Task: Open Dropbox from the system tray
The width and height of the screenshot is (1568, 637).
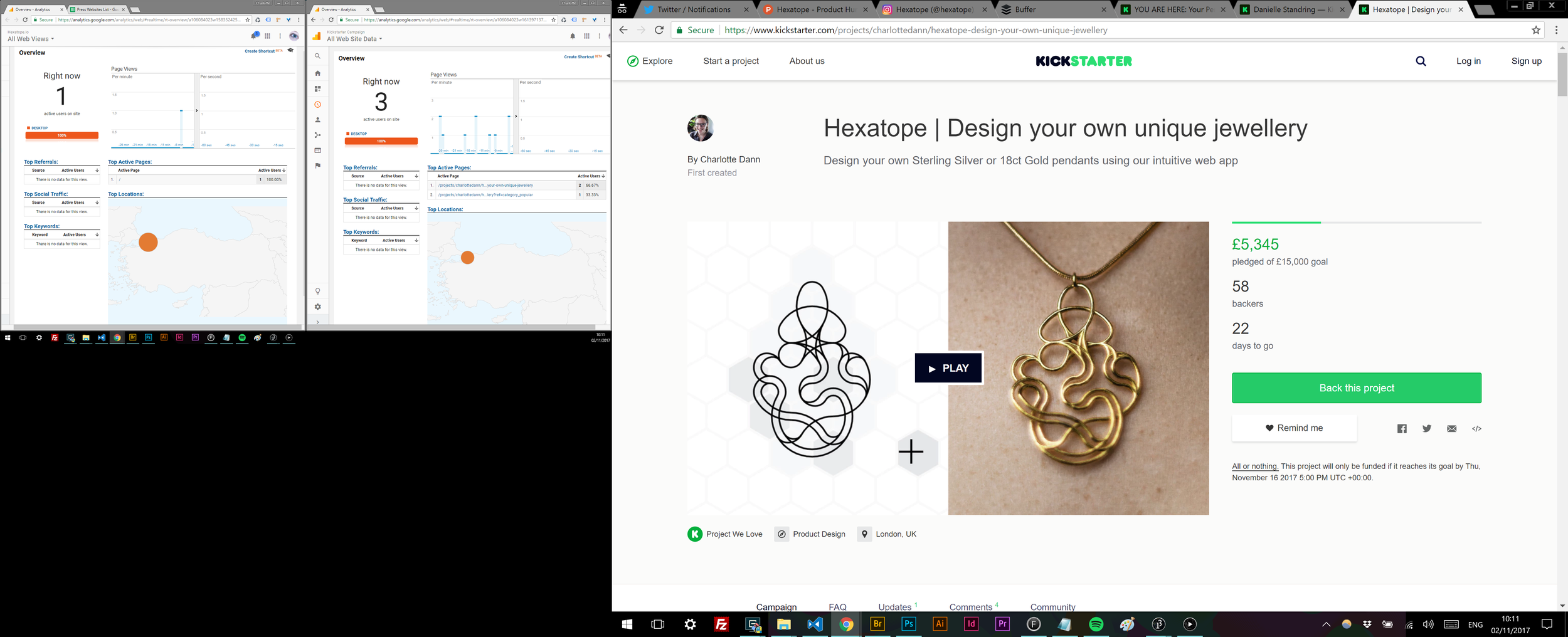Action: pyautogui.click(x=1367, y=624)
